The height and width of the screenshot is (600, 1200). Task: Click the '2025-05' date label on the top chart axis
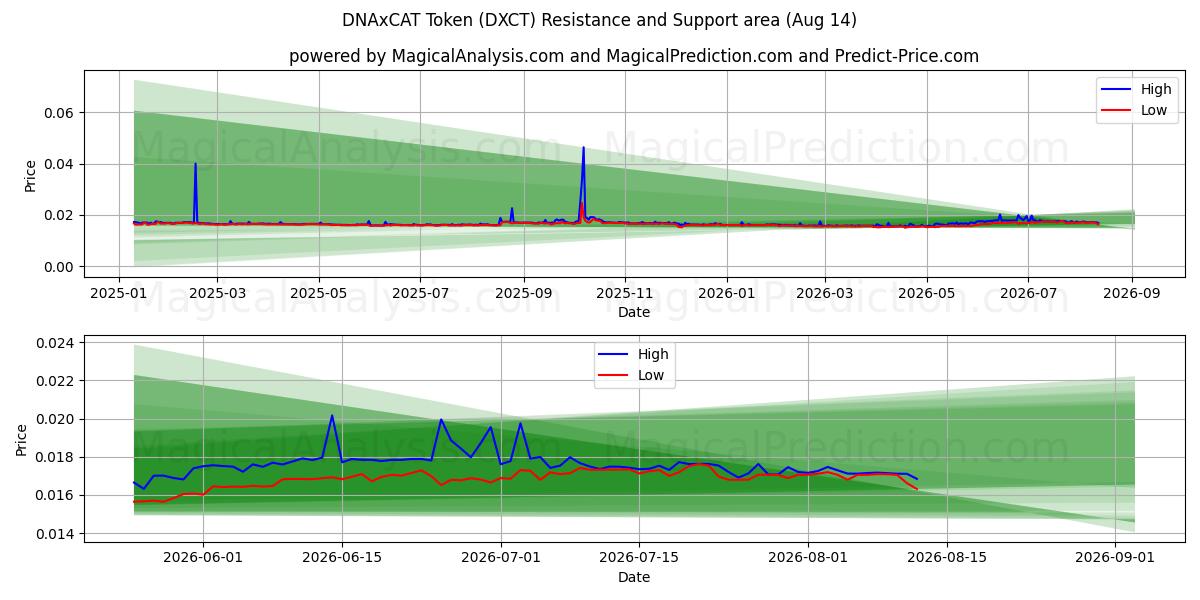tap(319, 295)
